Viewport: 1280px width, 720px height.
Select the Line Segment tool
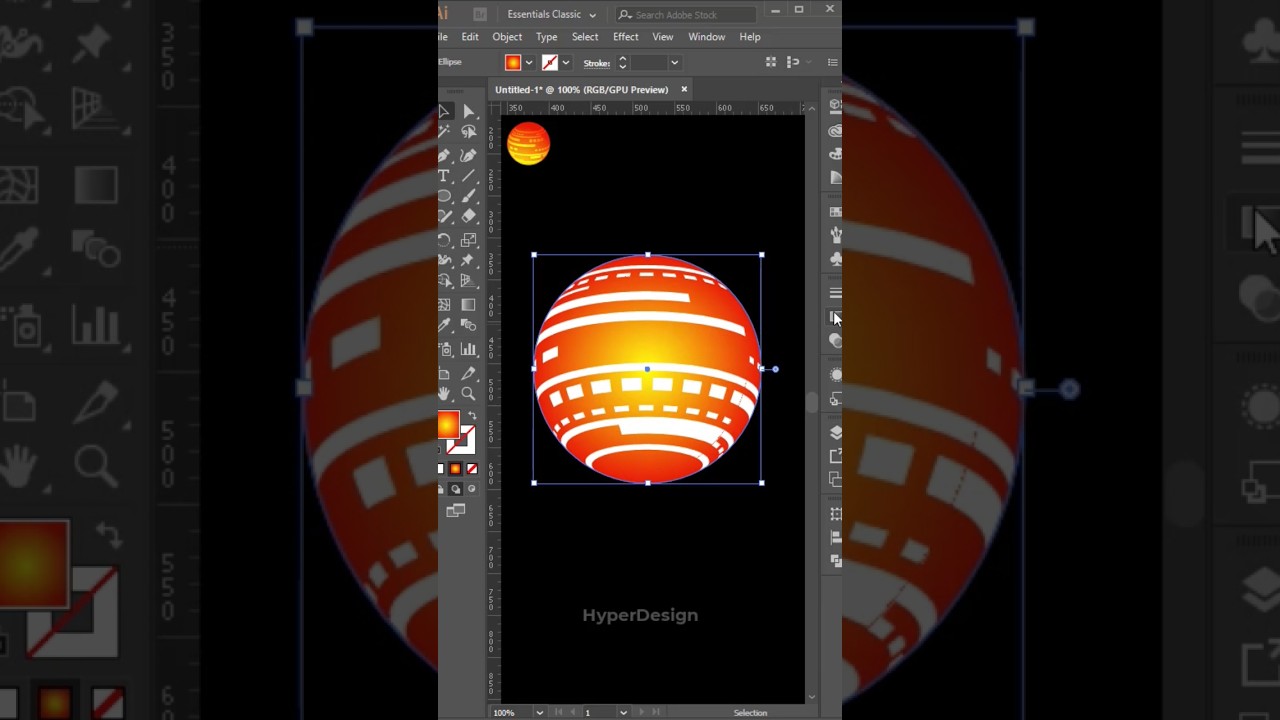coord(468,176)
